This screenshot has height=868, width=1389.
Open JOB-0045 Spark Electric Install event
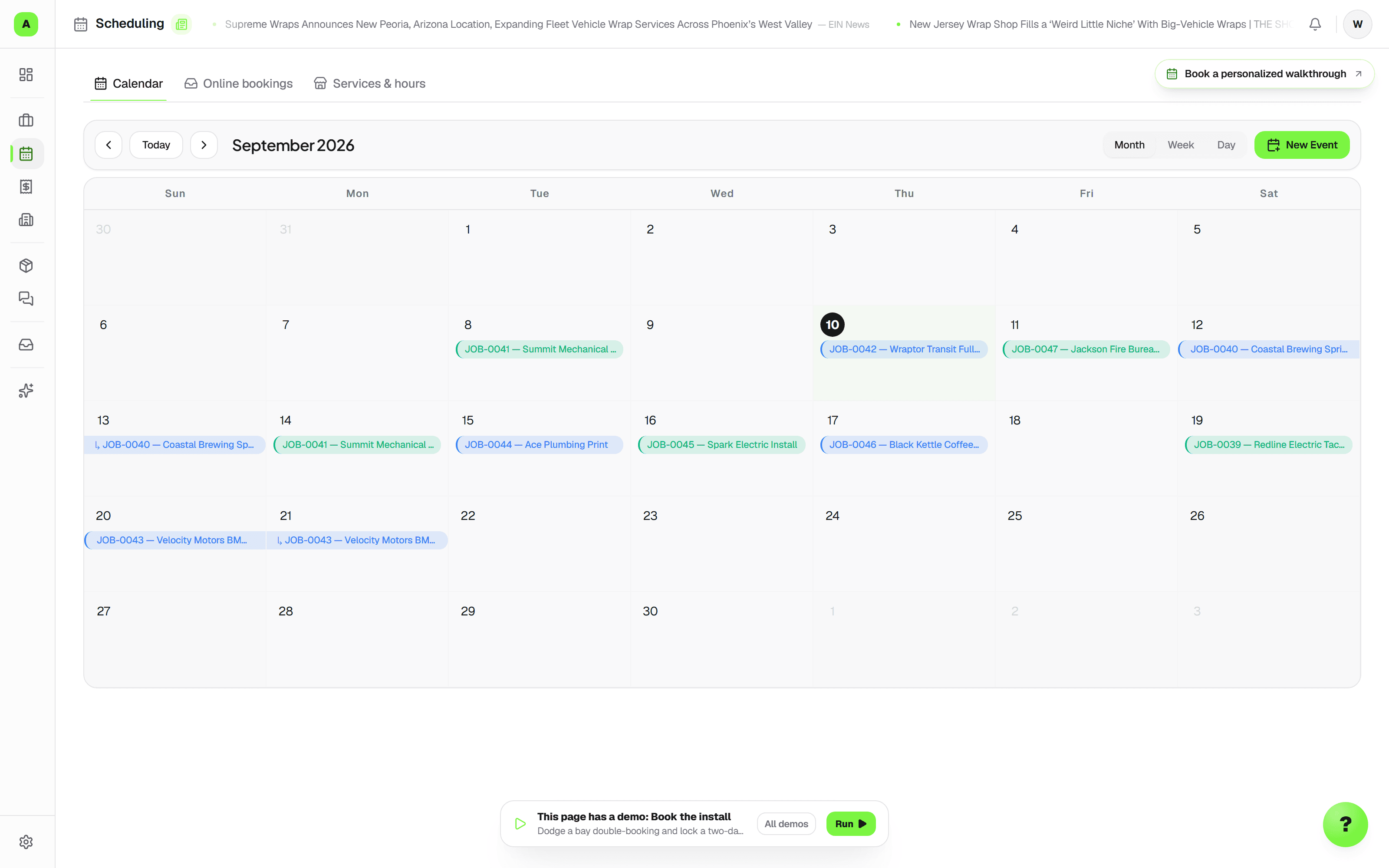(721, 444)
